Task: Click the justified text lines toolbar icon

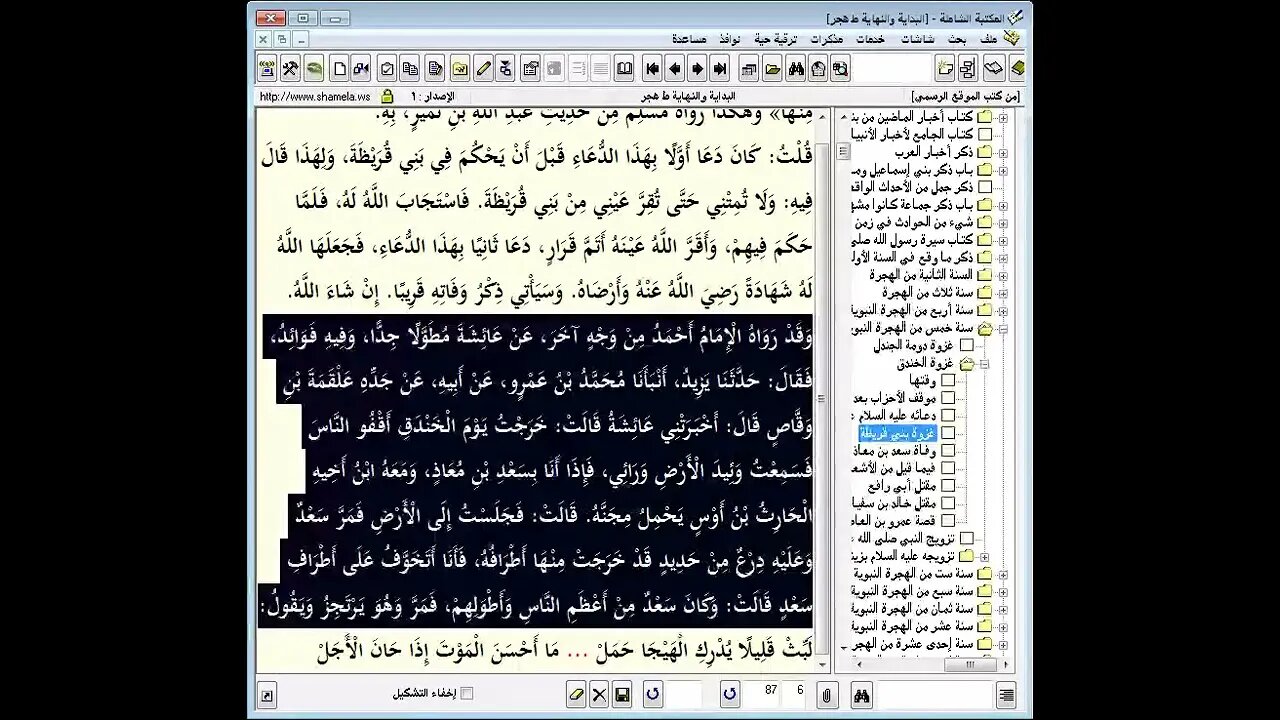Action: 600,69
